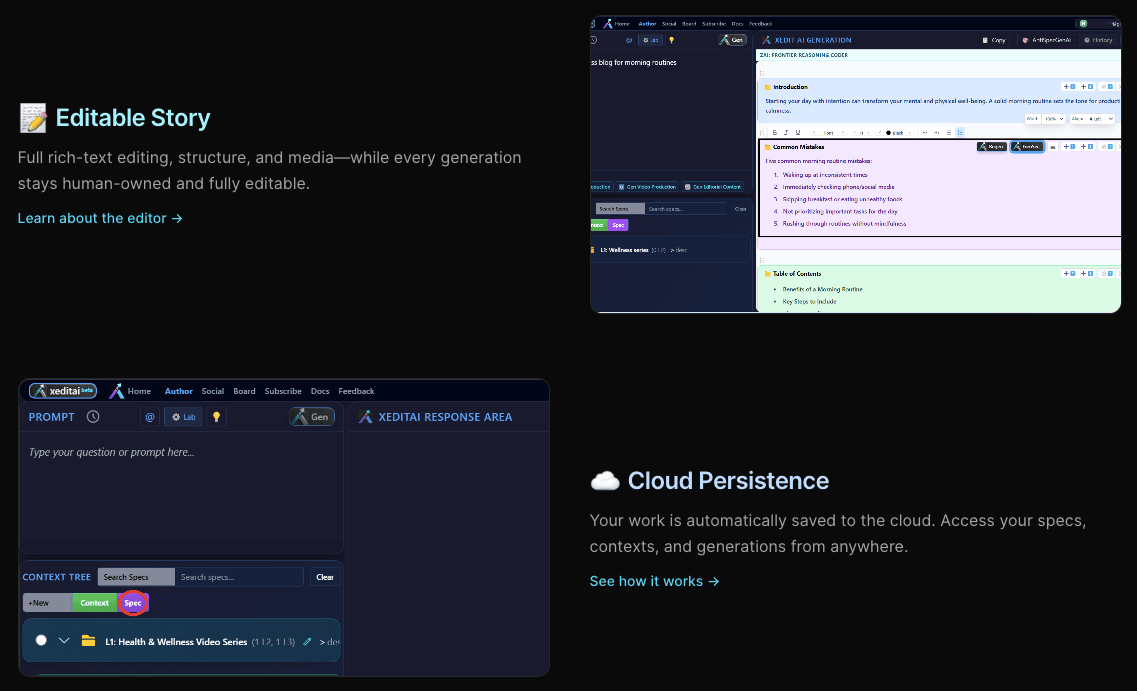The width and height of the screenshot is (1137, 691).
Task: Click the pencil edit icon on Health & Wellness row
Action: [307, 641]
